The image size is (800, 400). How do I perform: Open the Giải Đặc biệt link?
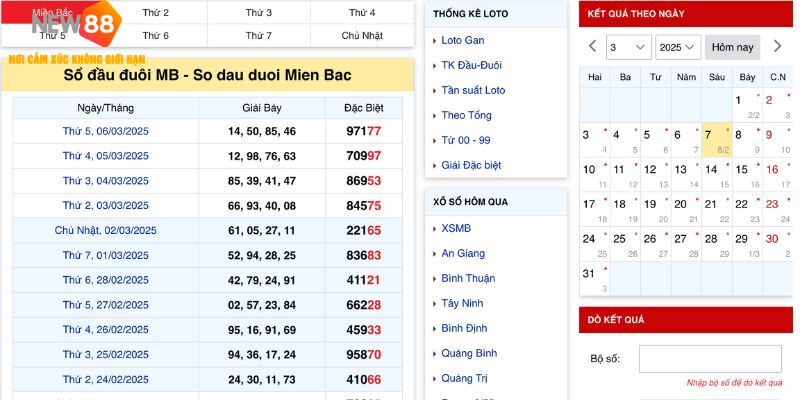(471, 165)
